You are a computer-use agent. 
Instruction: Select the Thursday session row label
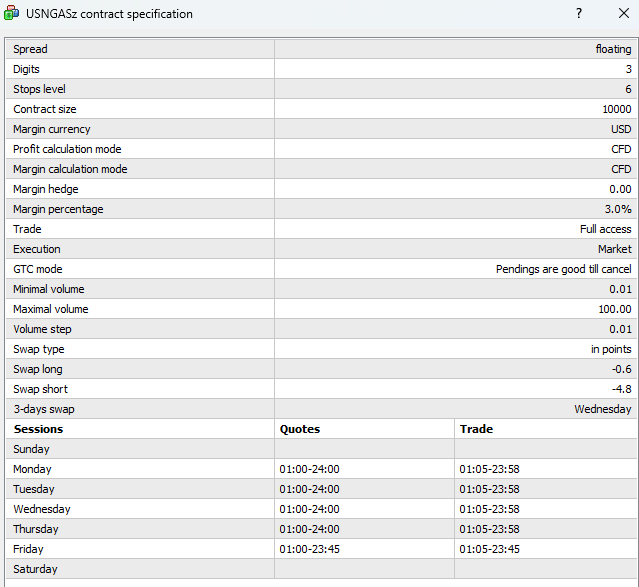(x=35, y=529)
